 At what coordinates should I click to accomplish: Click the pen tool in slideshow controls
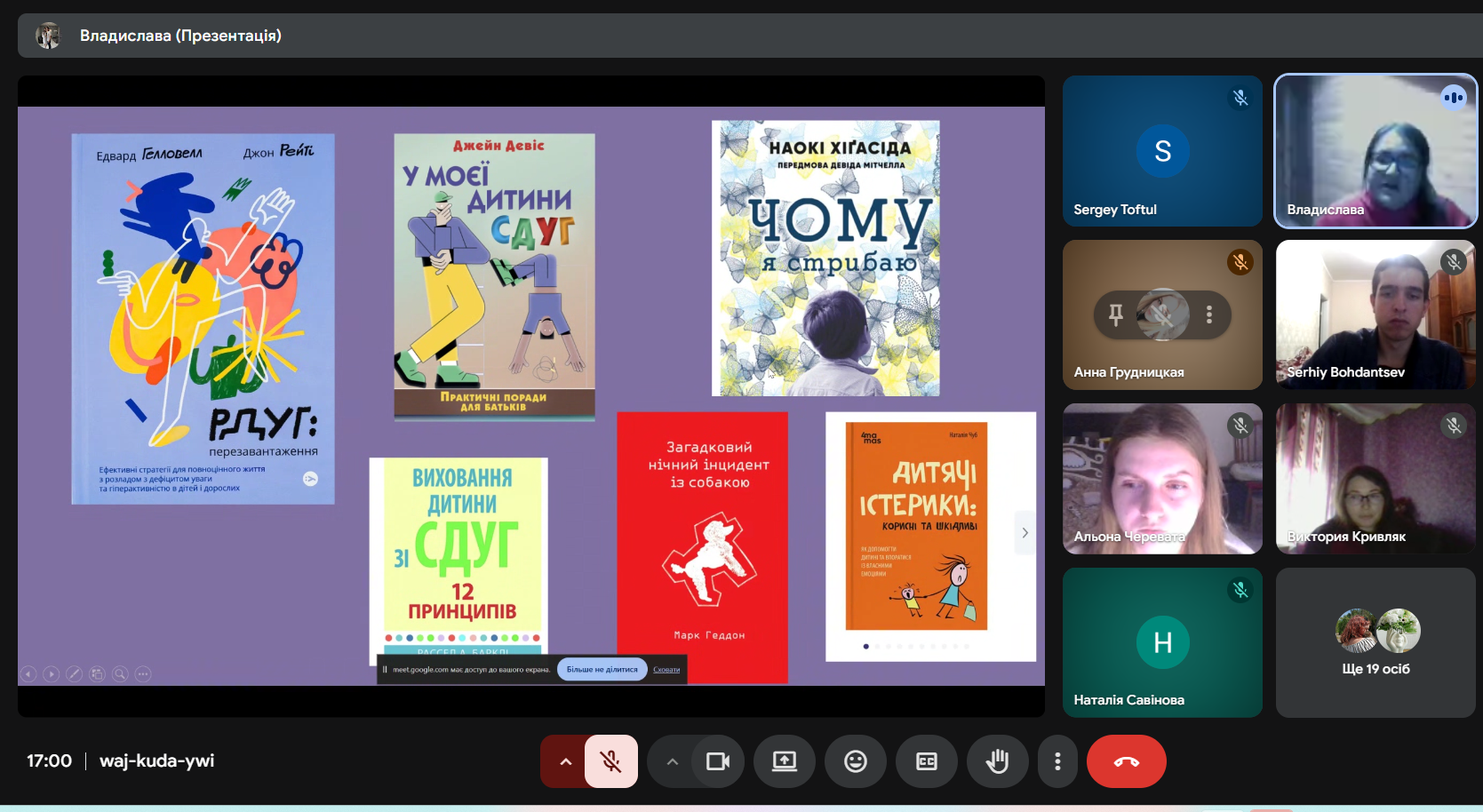[75, 674]
